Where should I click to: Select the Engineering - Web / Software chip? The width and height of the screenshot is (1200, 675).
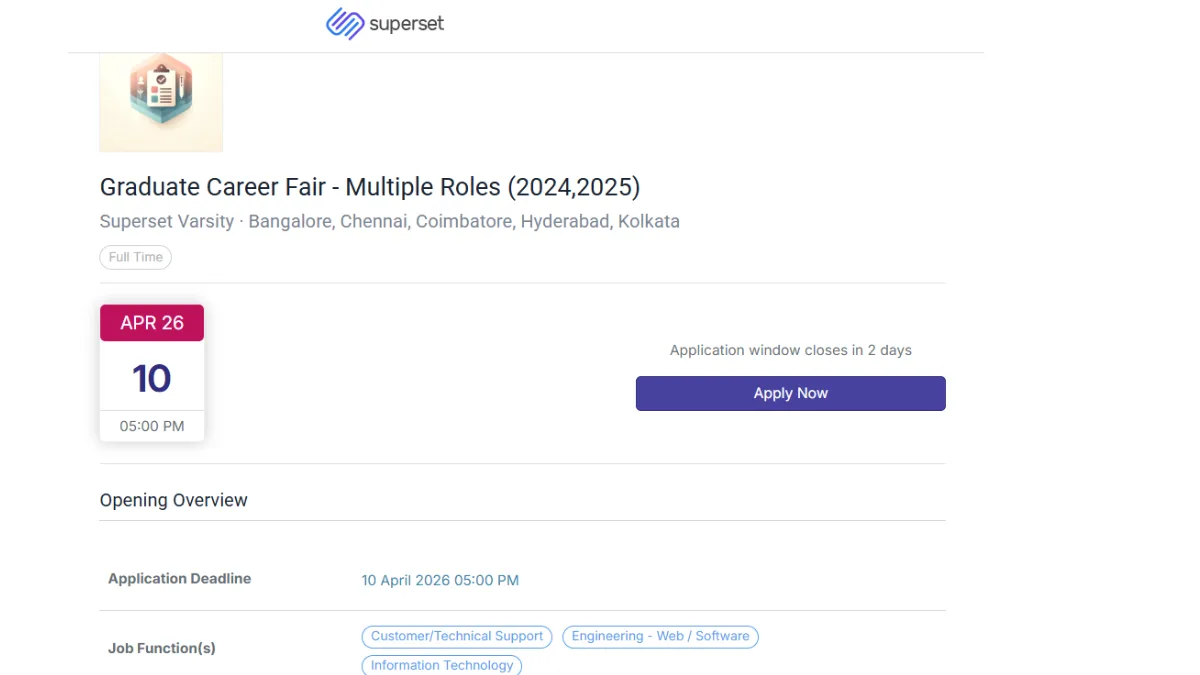660,637
